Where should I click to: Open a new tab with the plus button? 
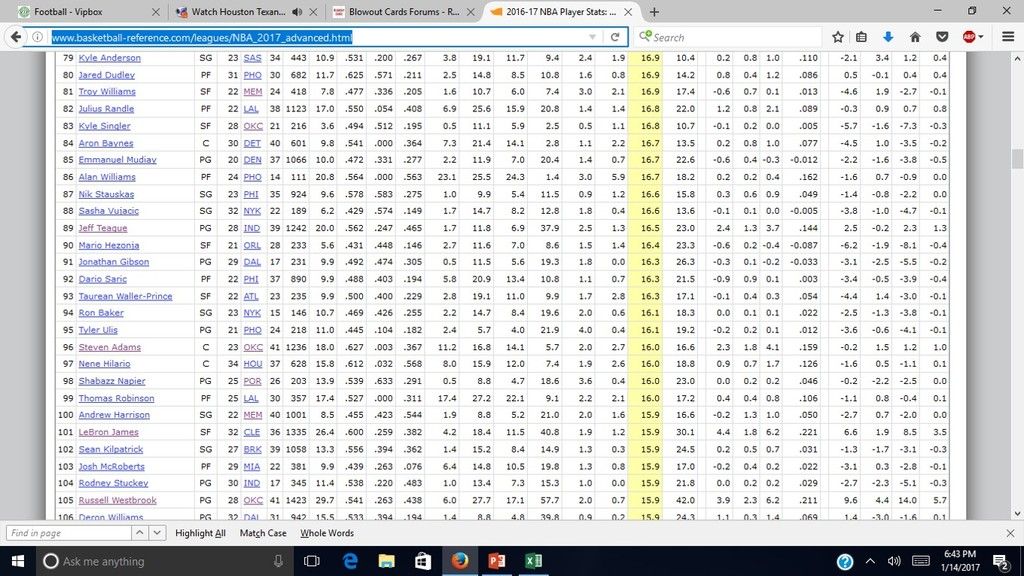point(654,12)
